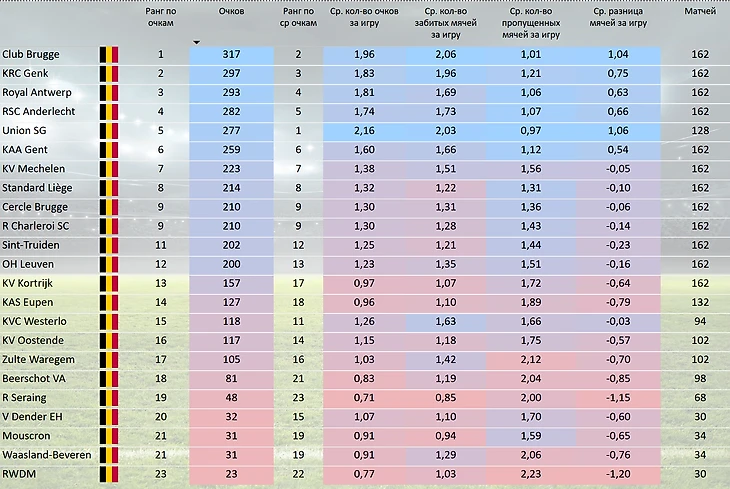Click Zulte Waregem's red 2,12 conceded cell
This screenshot has width=730, height=489.
click(531, 359)
